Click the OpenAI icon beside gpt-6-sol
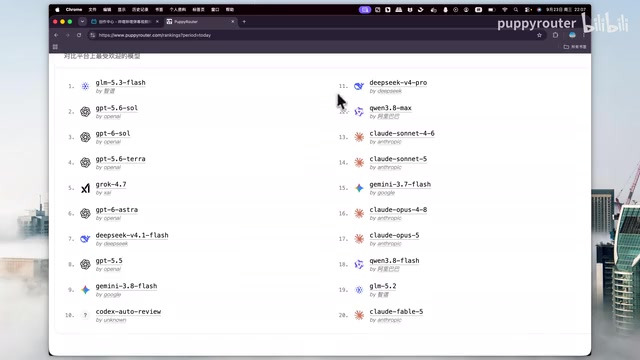 (x=85, y=137)
